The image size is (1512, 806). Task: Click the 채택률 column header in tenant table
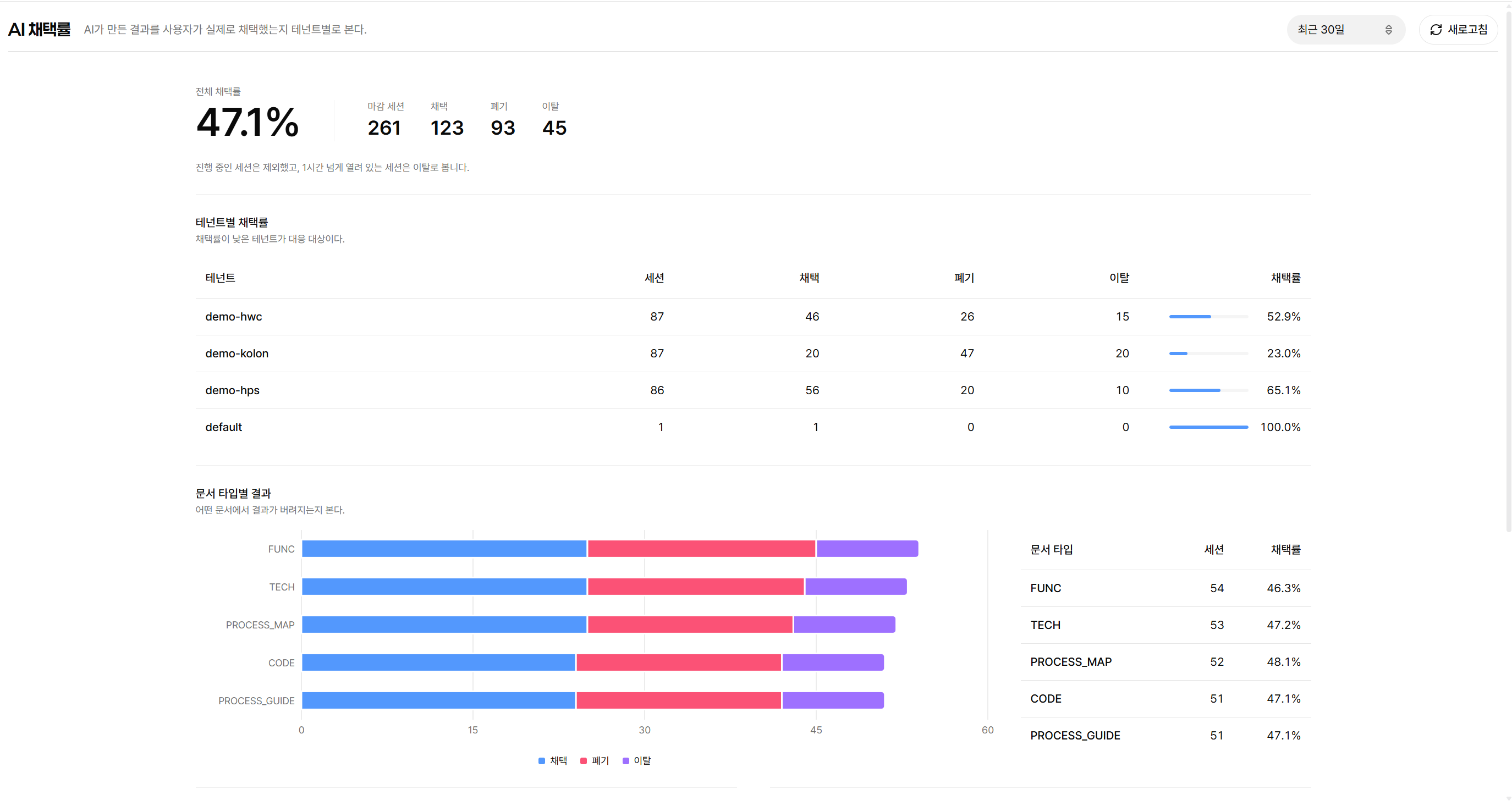point(1285,278)
